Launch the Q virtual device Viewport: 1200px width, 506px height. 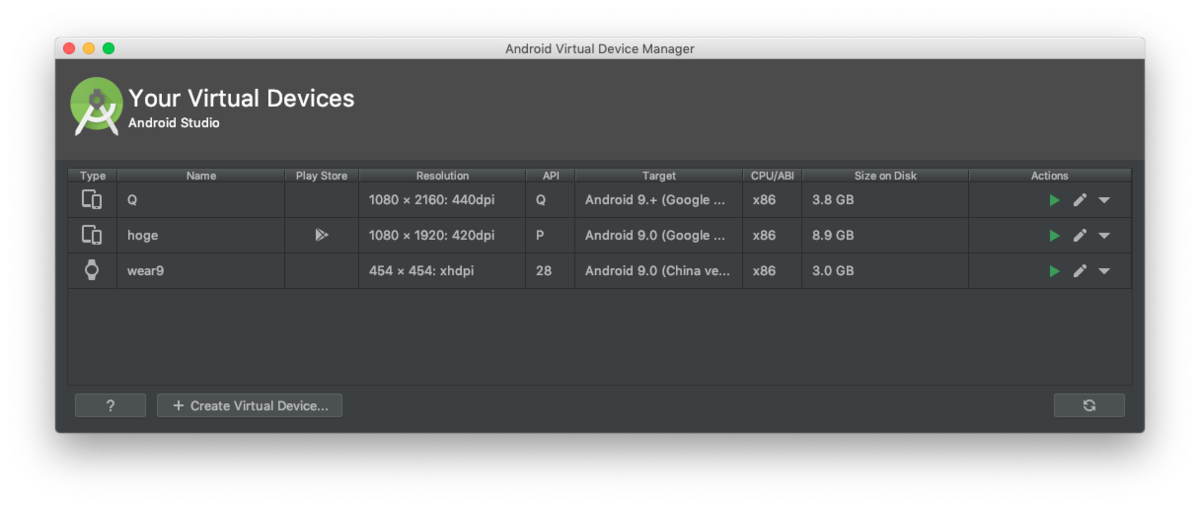1054,200
